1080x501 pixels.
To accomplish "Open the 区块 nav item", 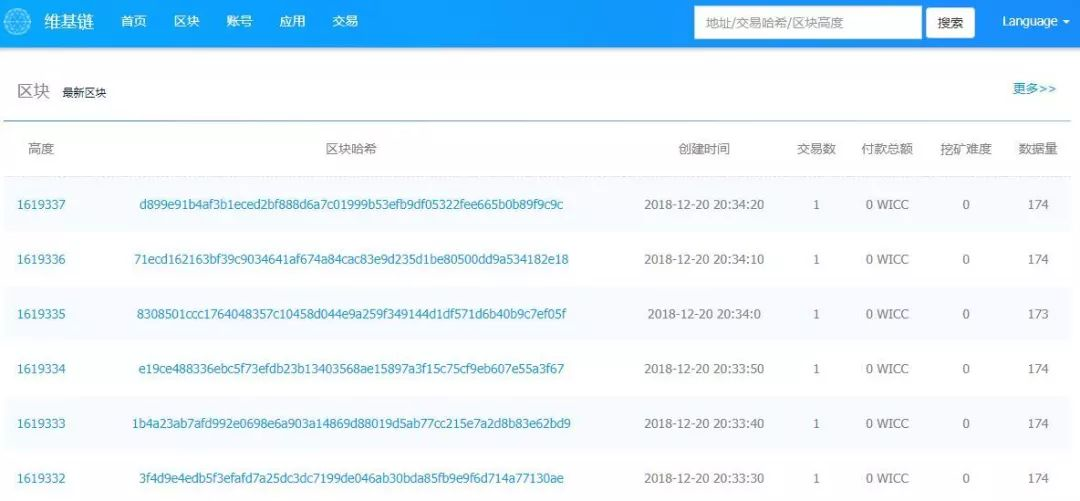I will [x=187, y=21].
